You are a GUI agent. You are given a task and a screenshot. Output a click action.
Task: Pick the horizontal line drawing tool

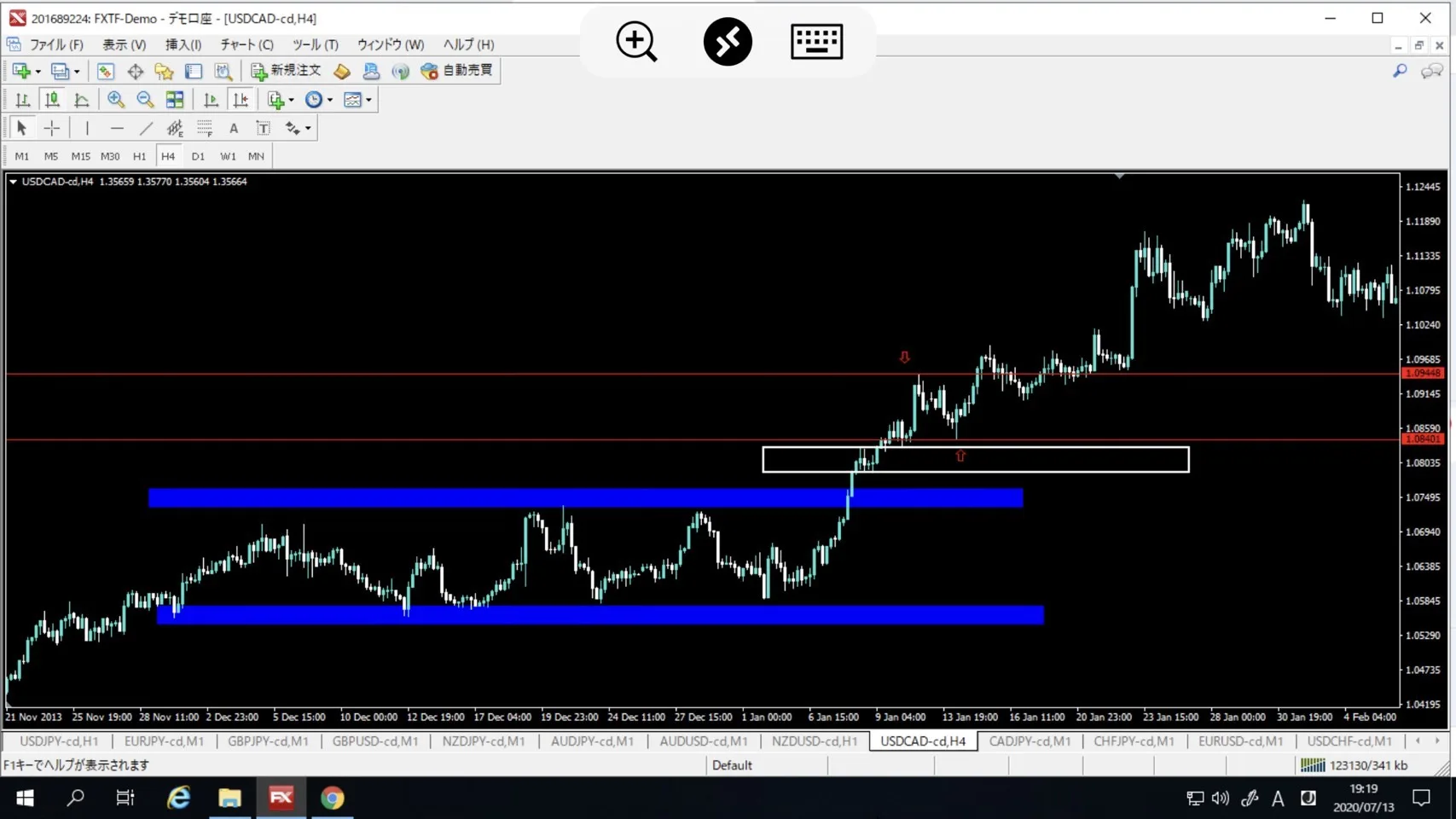117,128
